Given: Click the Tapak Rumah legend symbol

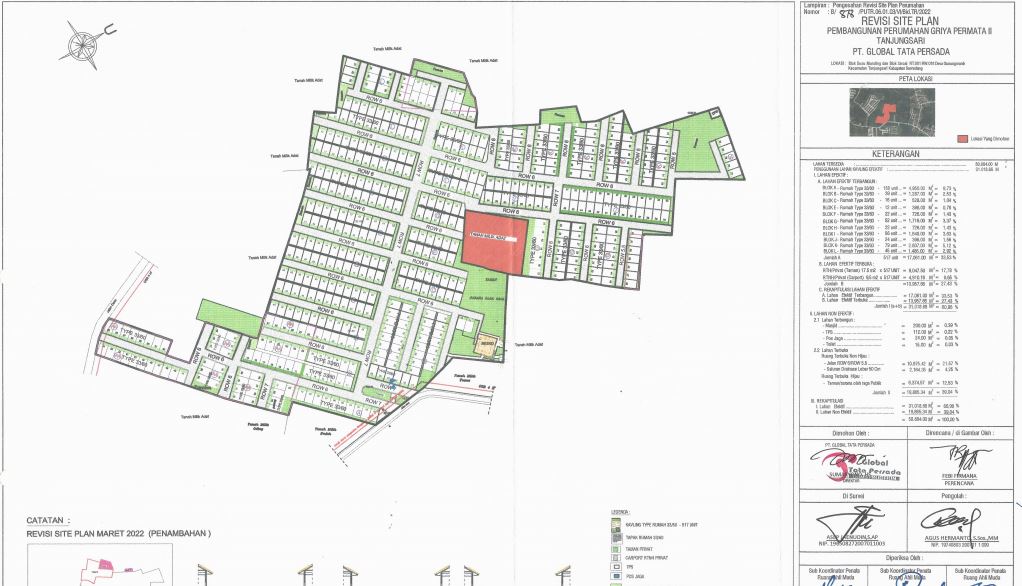Looking at the screenshot, I should point(616,538).
